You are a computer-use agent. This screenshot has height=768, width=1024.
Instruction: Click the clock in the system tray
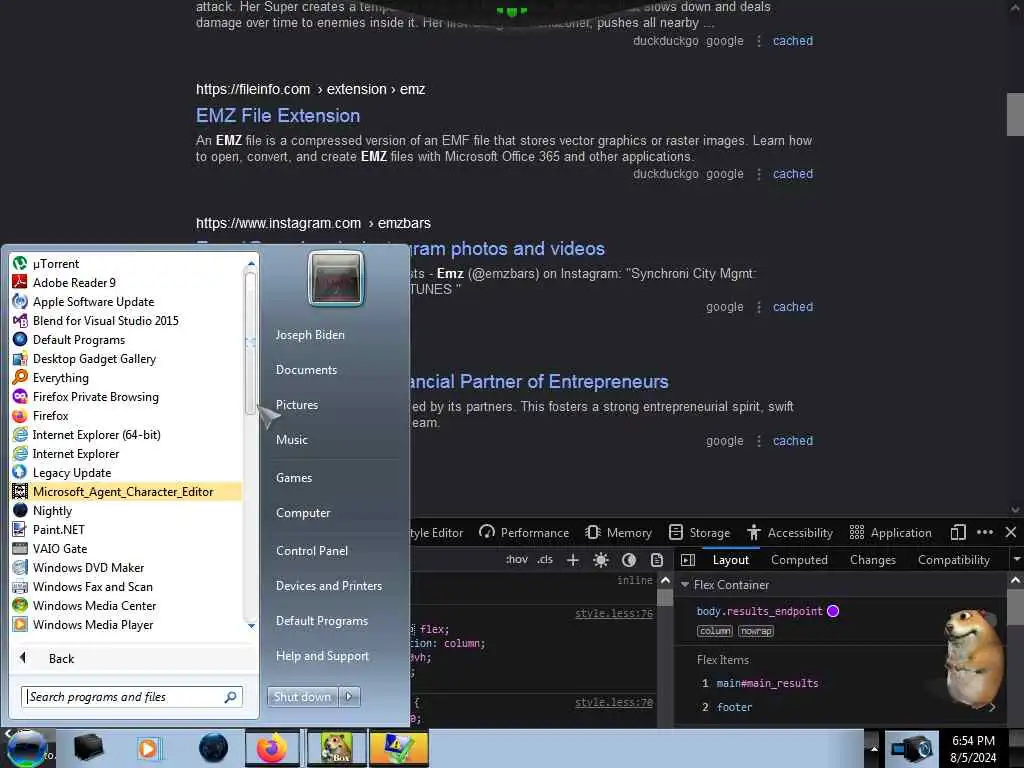973,749
